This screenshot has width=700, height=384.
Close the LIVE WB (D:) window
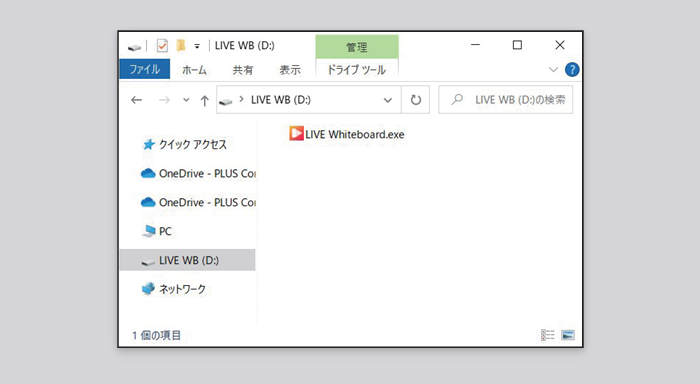[x=560, y=45]
